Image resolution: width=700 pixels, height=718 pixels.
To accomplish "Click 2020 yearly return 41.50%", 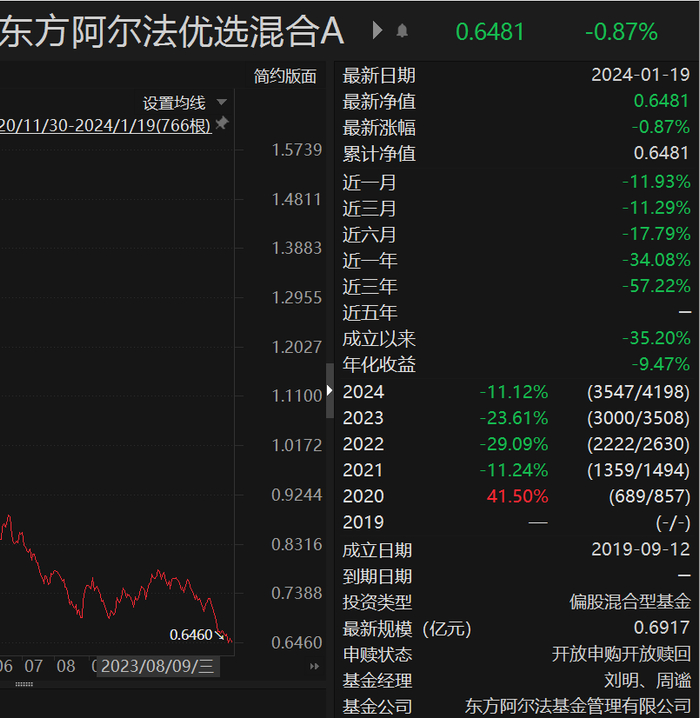I will pos(517,496).
